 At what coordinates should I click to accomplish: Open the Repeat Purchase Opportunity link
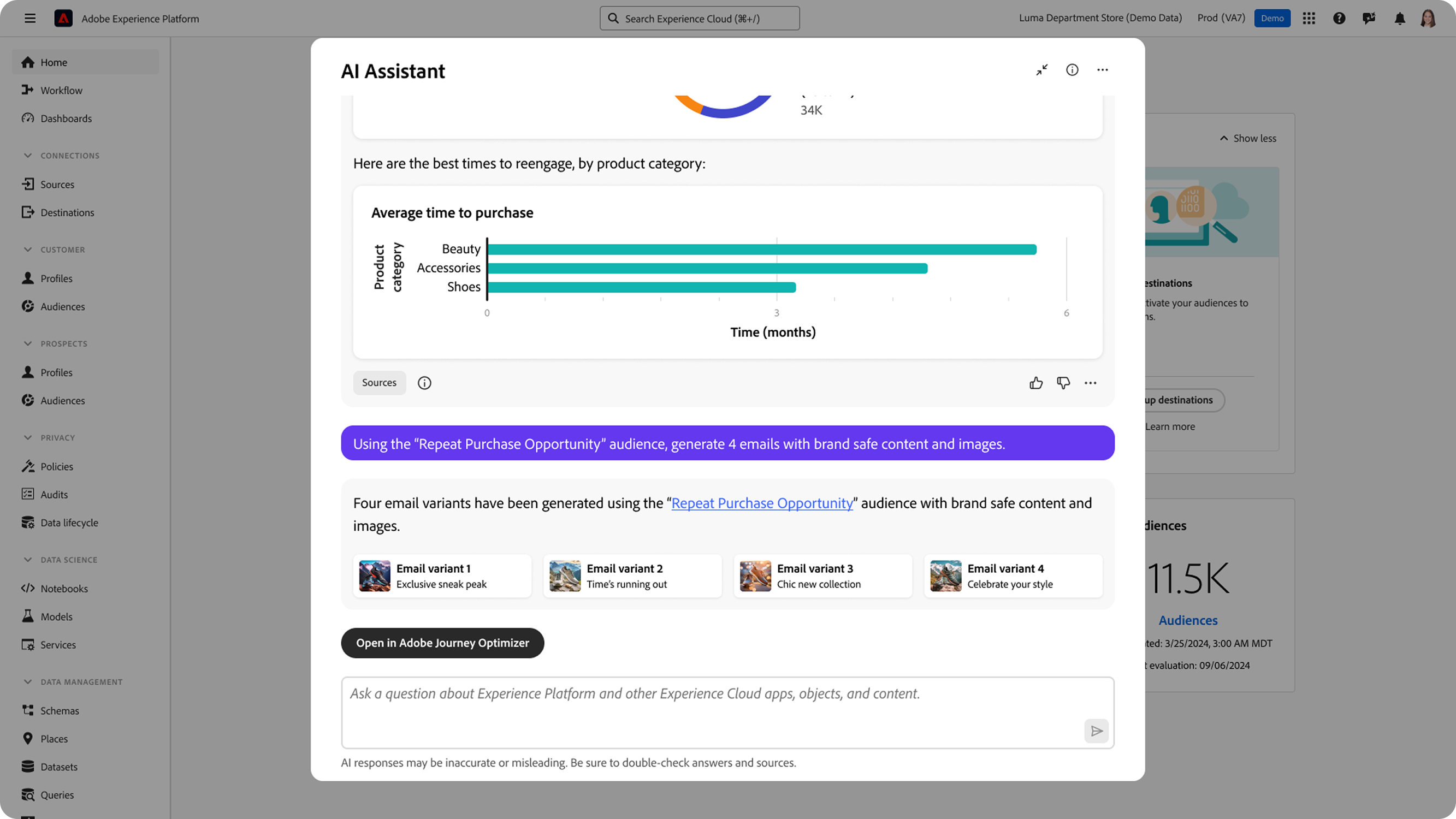pos(762,503)
